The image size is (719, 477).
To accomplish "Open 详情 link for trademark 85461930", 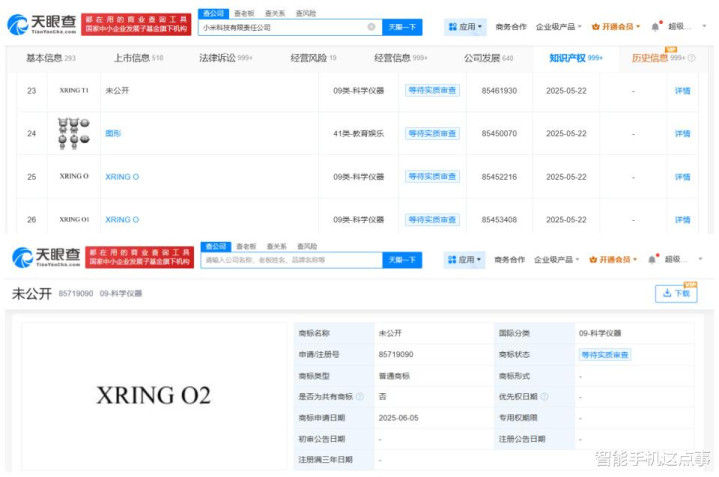I will (682, 91).
